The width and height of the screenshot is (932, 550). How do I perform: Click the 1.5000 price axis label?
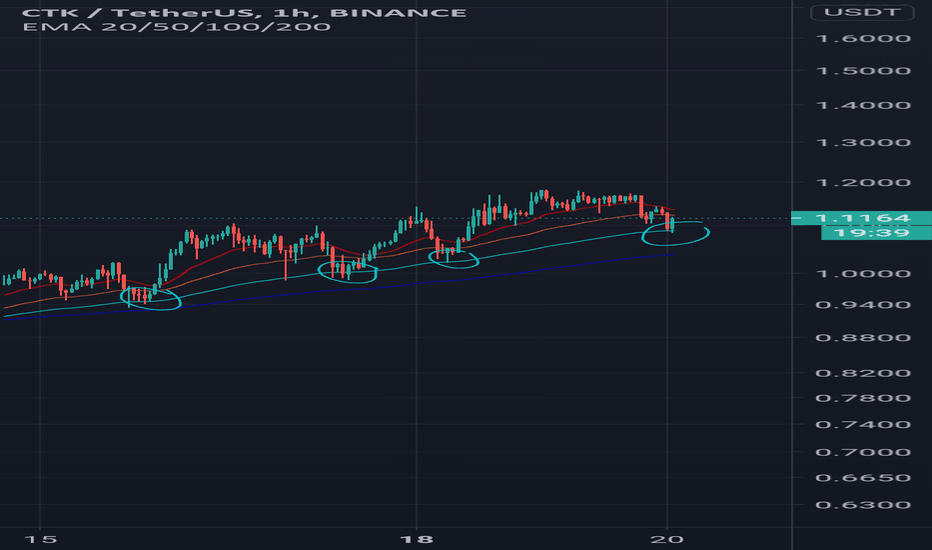pos(863,71)
